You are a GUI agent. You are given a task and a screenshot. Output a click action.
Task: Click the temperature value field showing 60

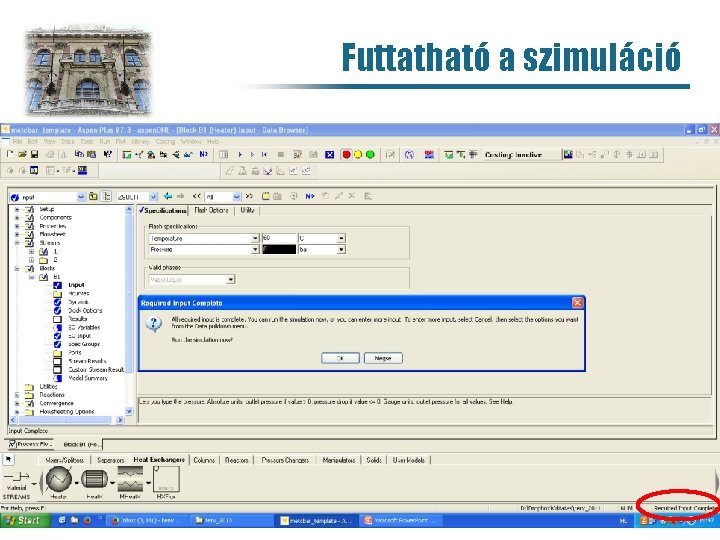[279, 238]
